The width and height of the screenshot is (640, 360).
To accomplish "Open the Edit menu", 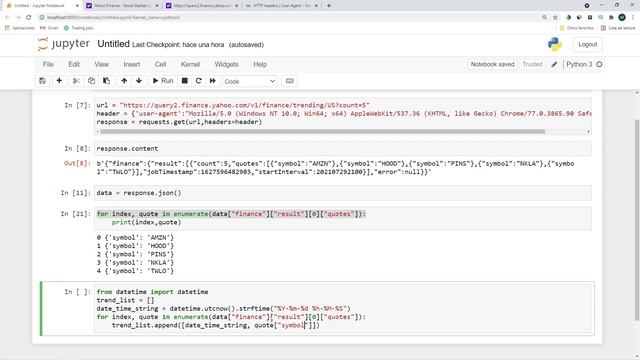I will [x=74, y=64].
